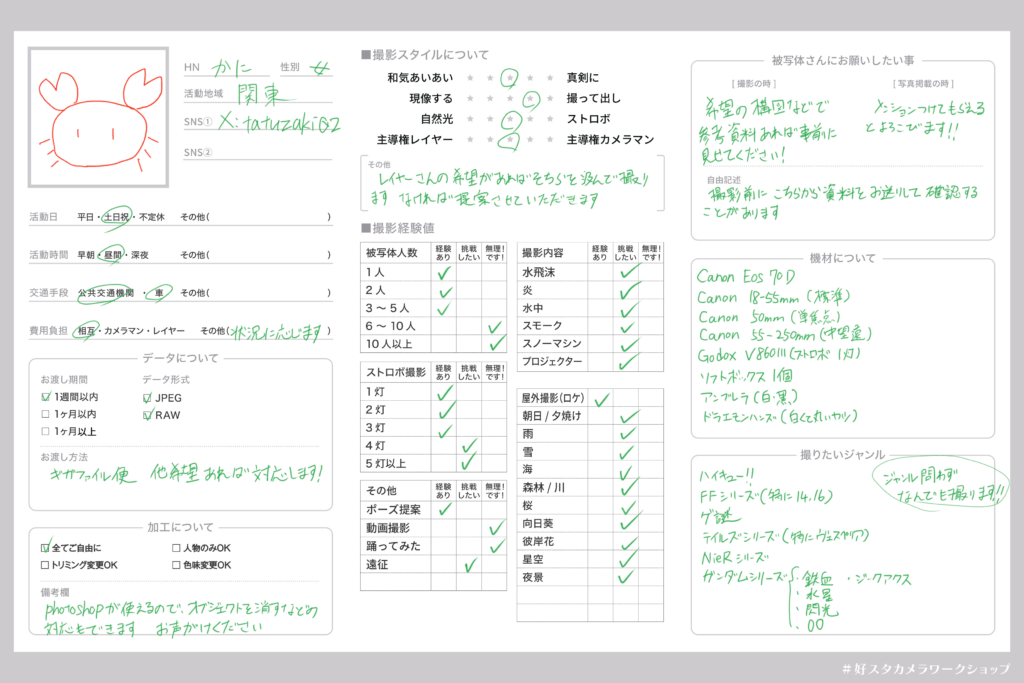Viewport: 1024px width, 683px height.
Task: Enable the 人物のみOK checkbox
Action: click(176, 548)
